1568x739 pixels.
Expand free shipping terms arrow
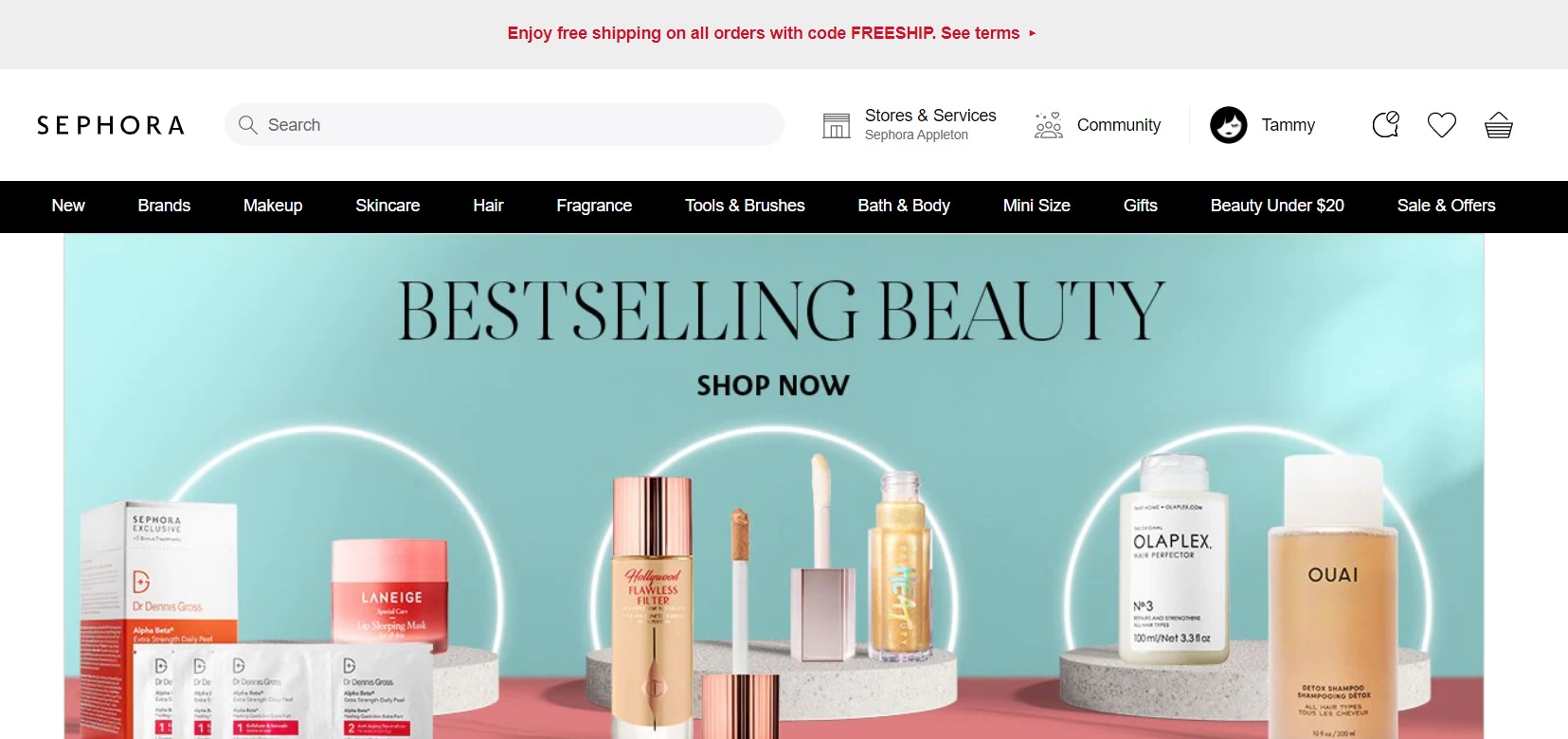[x=1033, y=33]
